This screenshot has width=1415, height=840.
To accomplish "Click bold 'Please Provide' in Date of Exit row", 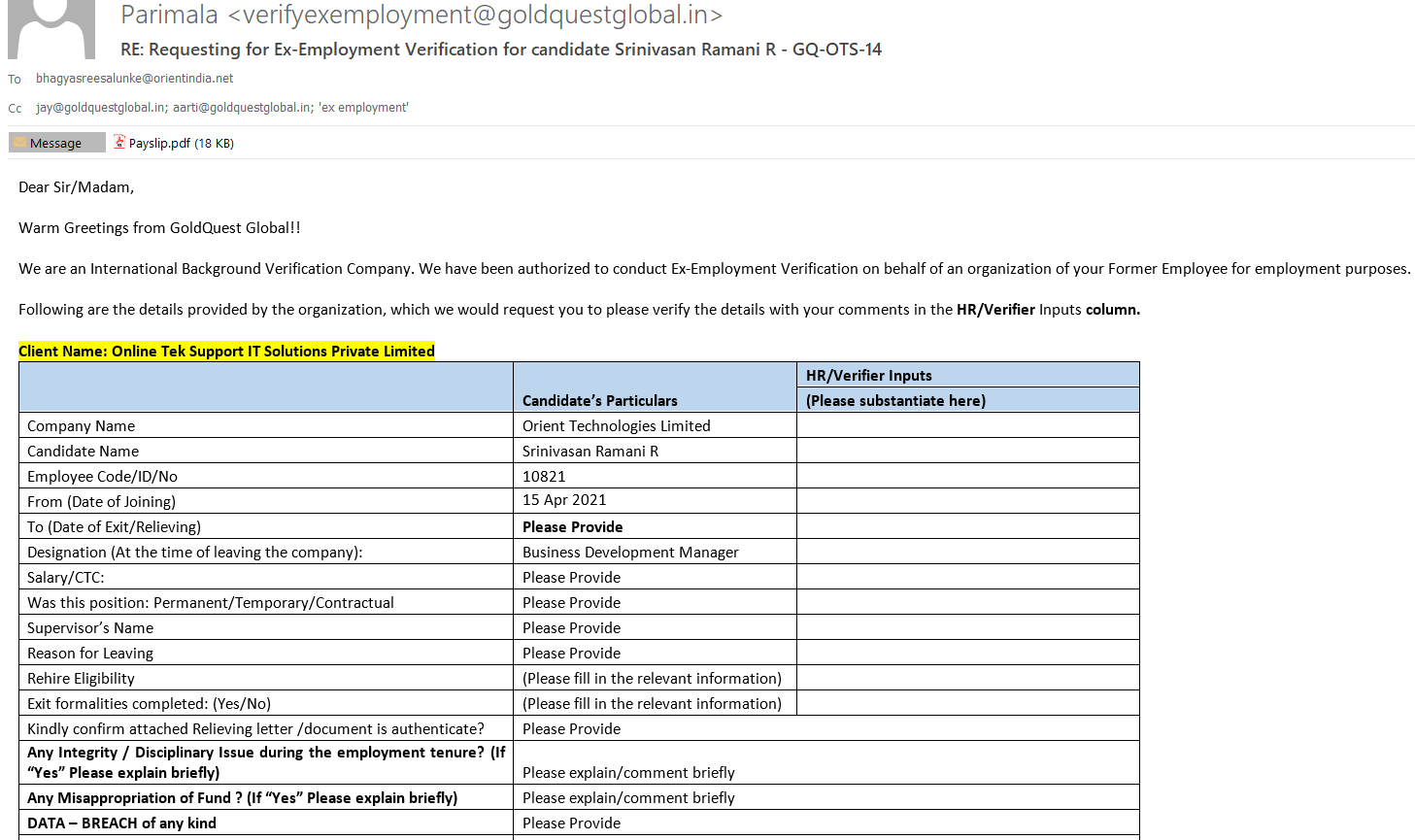I will pyautogui.click(x=572, y=526).
